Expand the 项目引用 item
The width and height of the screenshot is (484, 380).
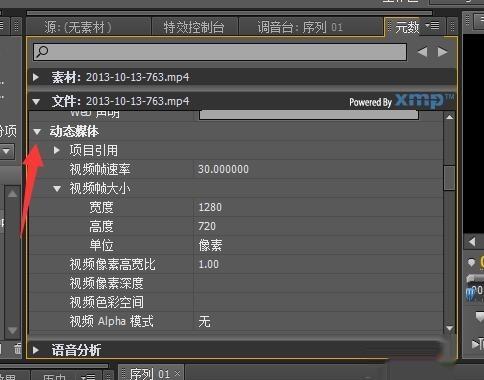[57, 150]
